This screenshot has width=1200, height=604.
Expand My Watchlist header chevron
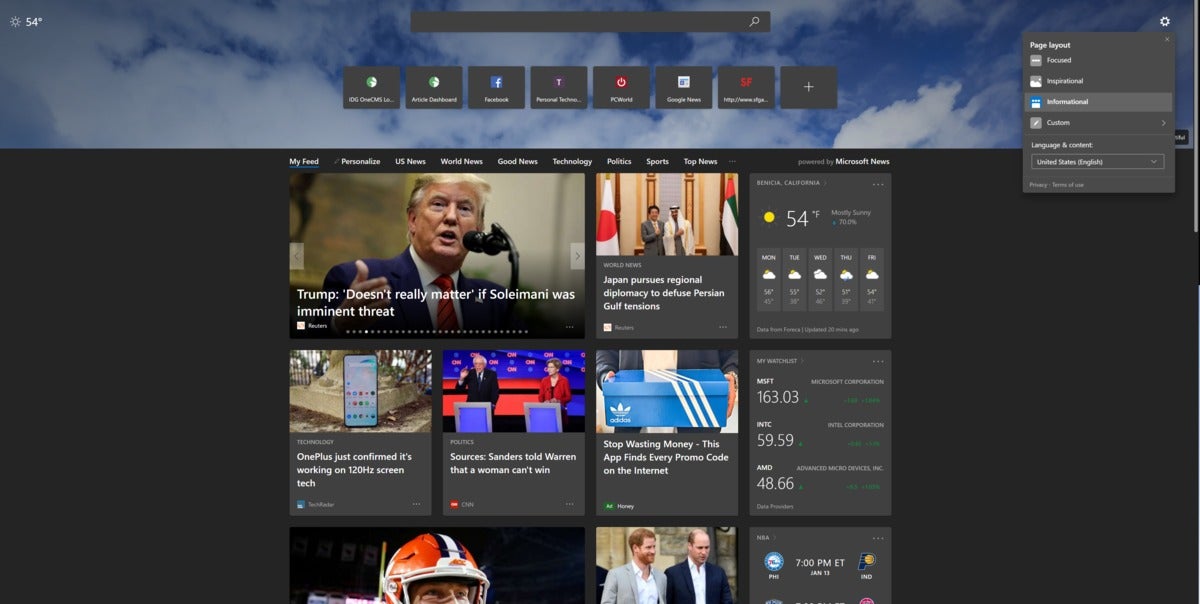[802, 360]
